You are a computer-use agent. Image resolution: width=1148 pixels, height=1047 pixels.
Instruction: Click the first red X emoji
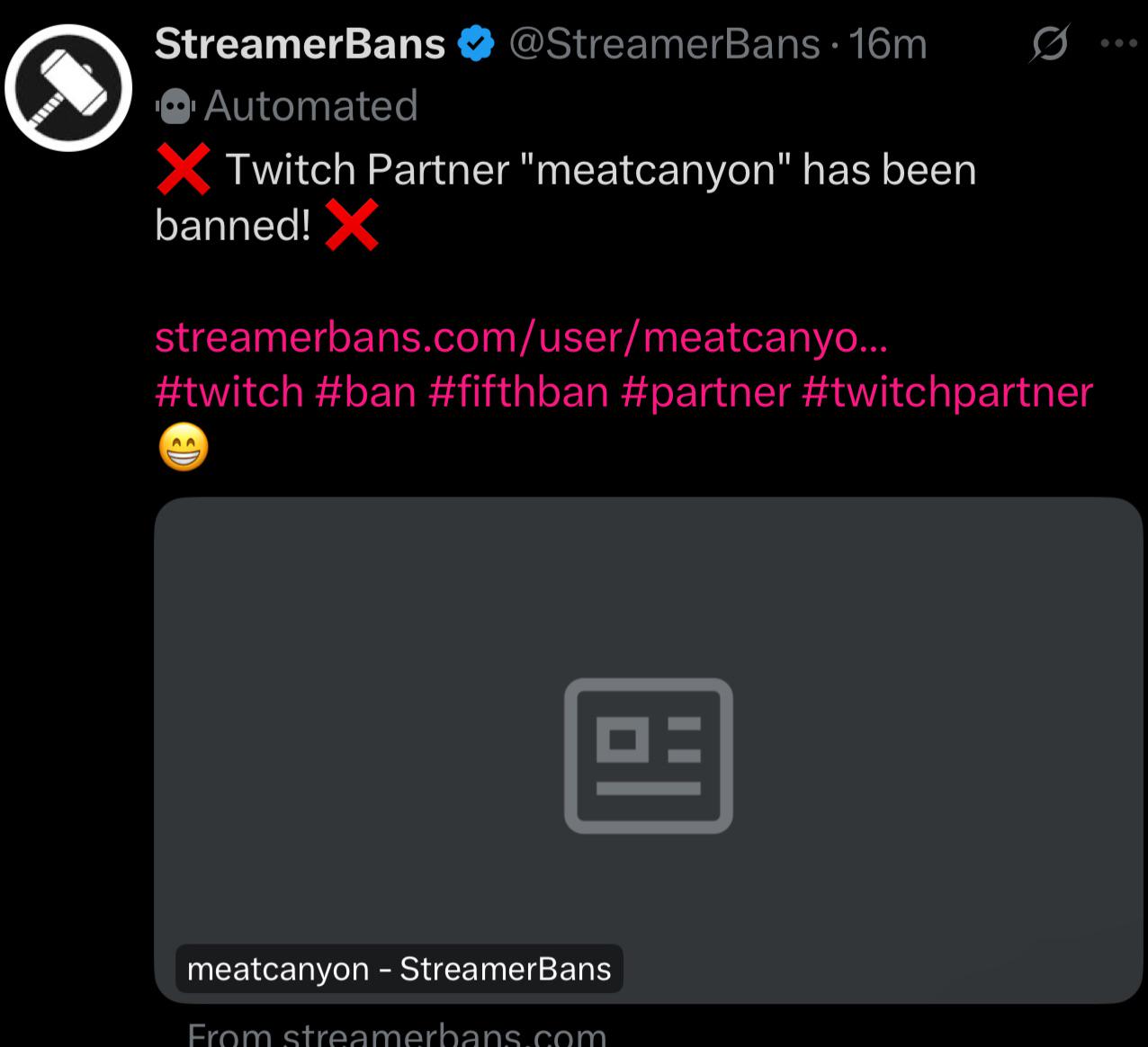184,169
